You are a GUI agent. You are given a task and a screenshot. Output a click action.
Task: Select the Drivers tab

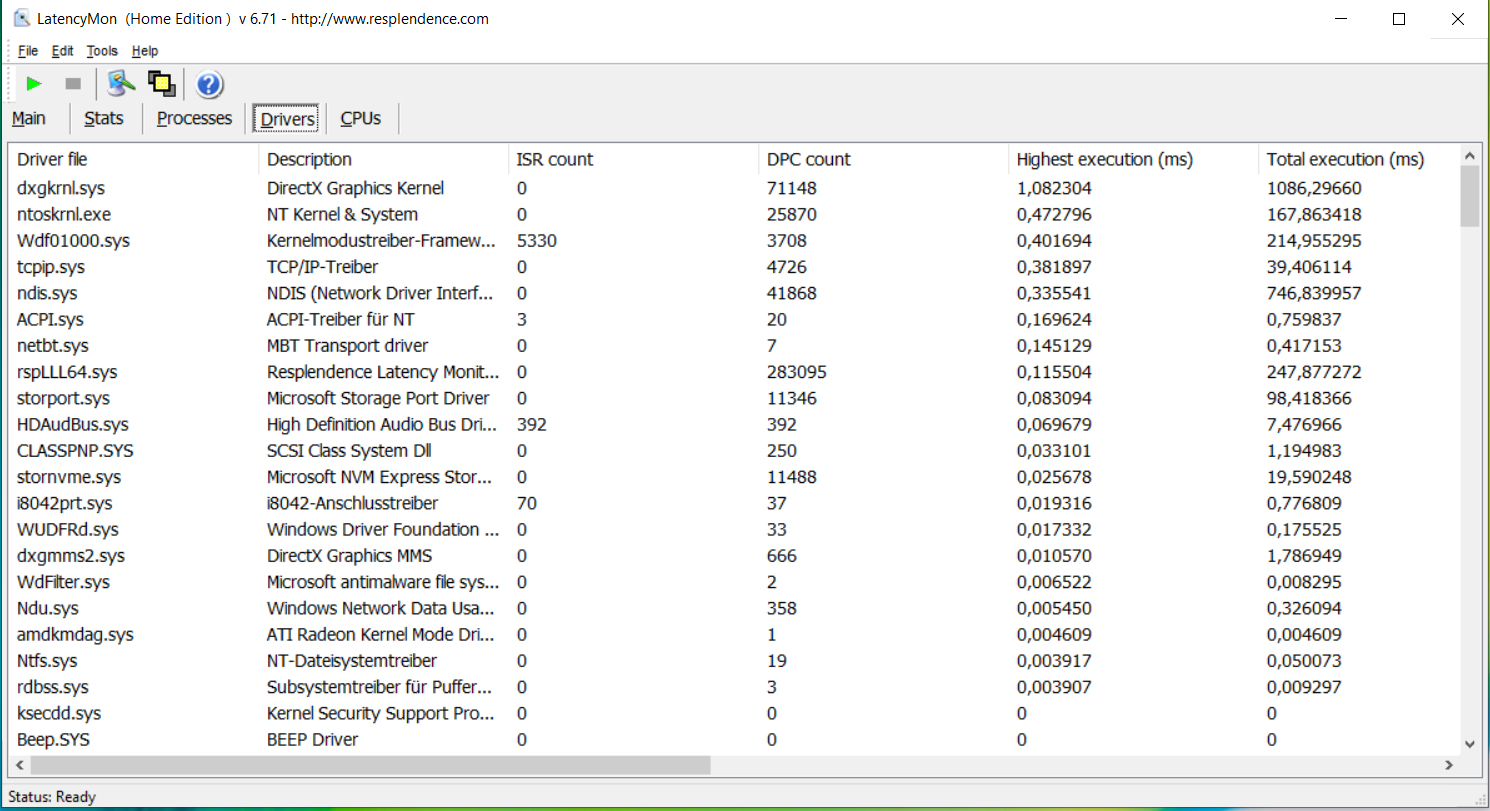288,119
